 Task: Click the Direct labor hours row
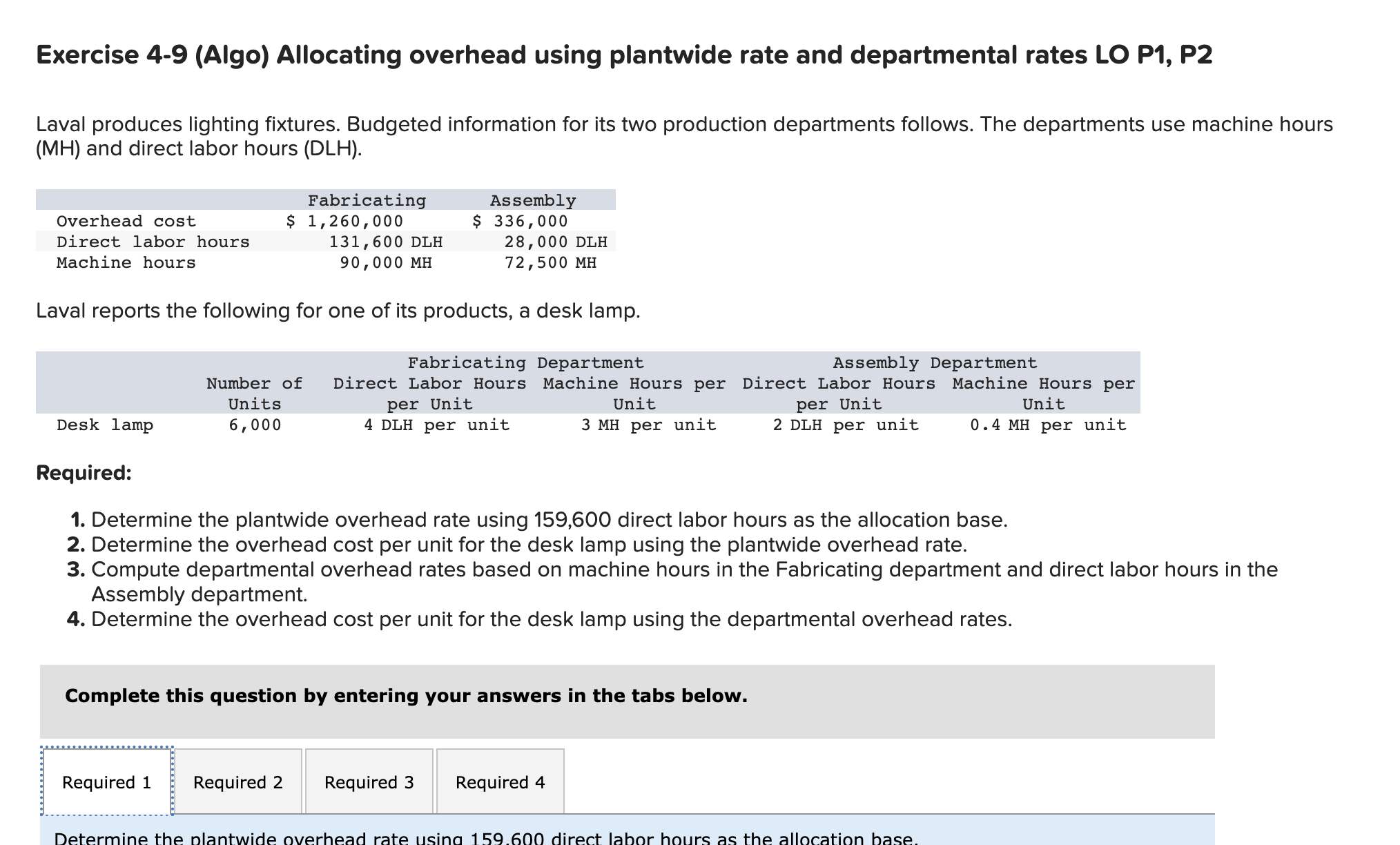click(153, 242)
